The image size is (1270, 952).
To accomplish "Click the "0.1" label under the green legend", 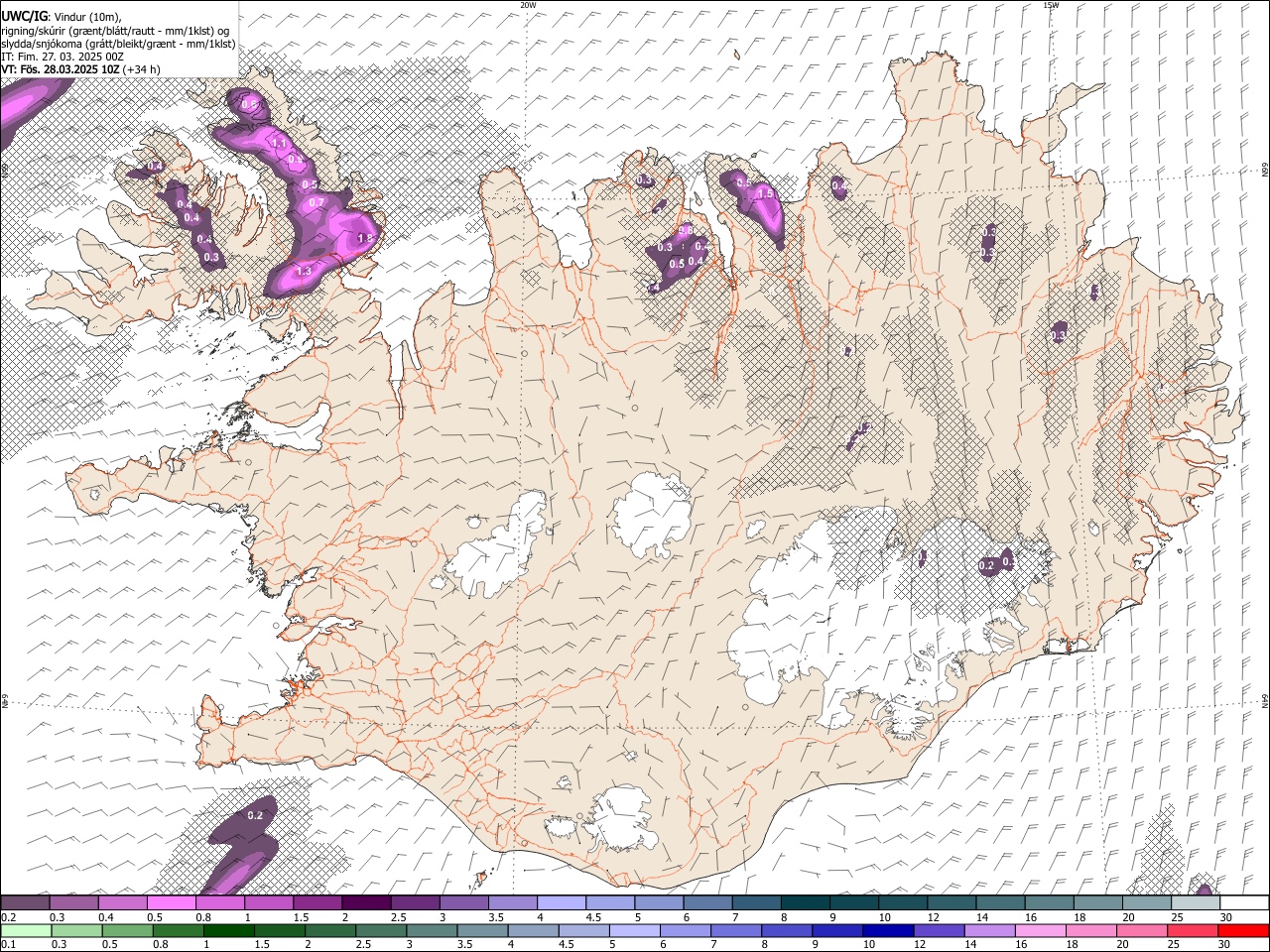I will [x=8, y=944].
